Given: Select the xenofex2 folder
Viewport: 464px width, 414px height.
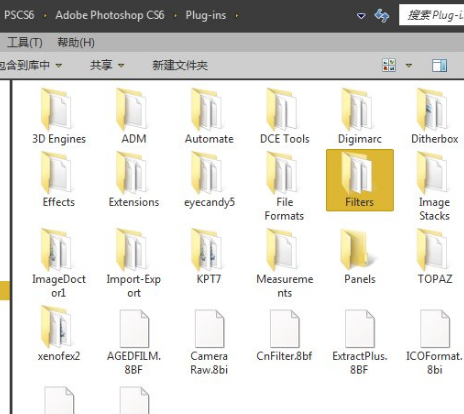Looking at the screenshot, I should pos(59,333).
